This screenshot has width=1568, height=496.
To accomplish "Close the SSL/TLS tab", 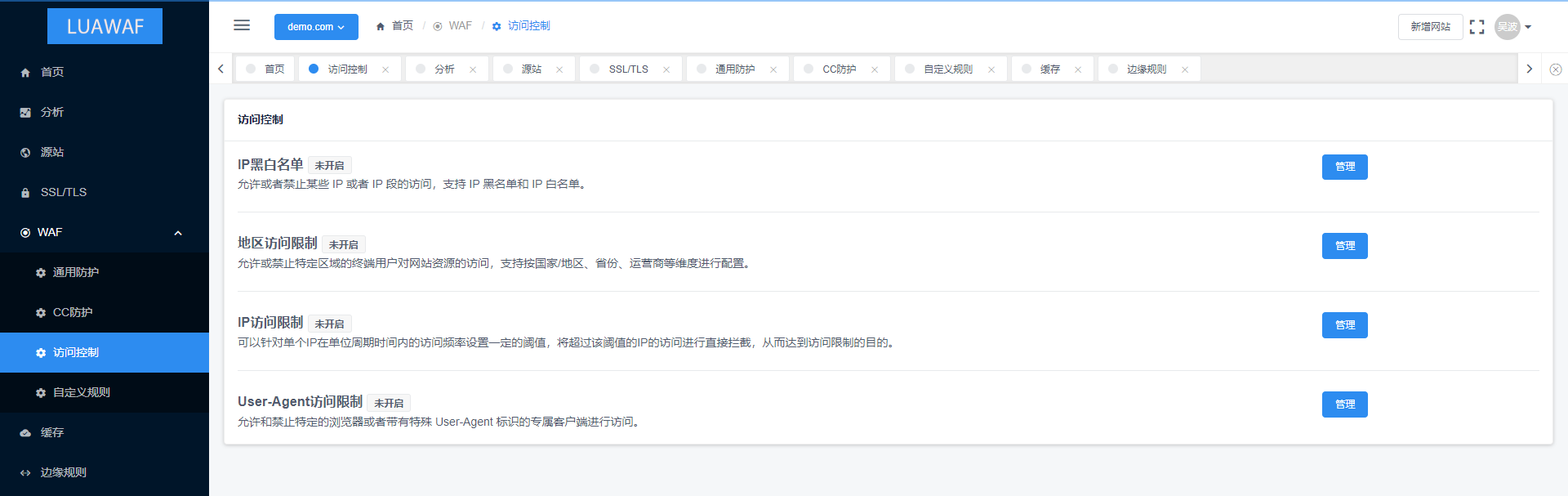I will (x=666, y=69).
